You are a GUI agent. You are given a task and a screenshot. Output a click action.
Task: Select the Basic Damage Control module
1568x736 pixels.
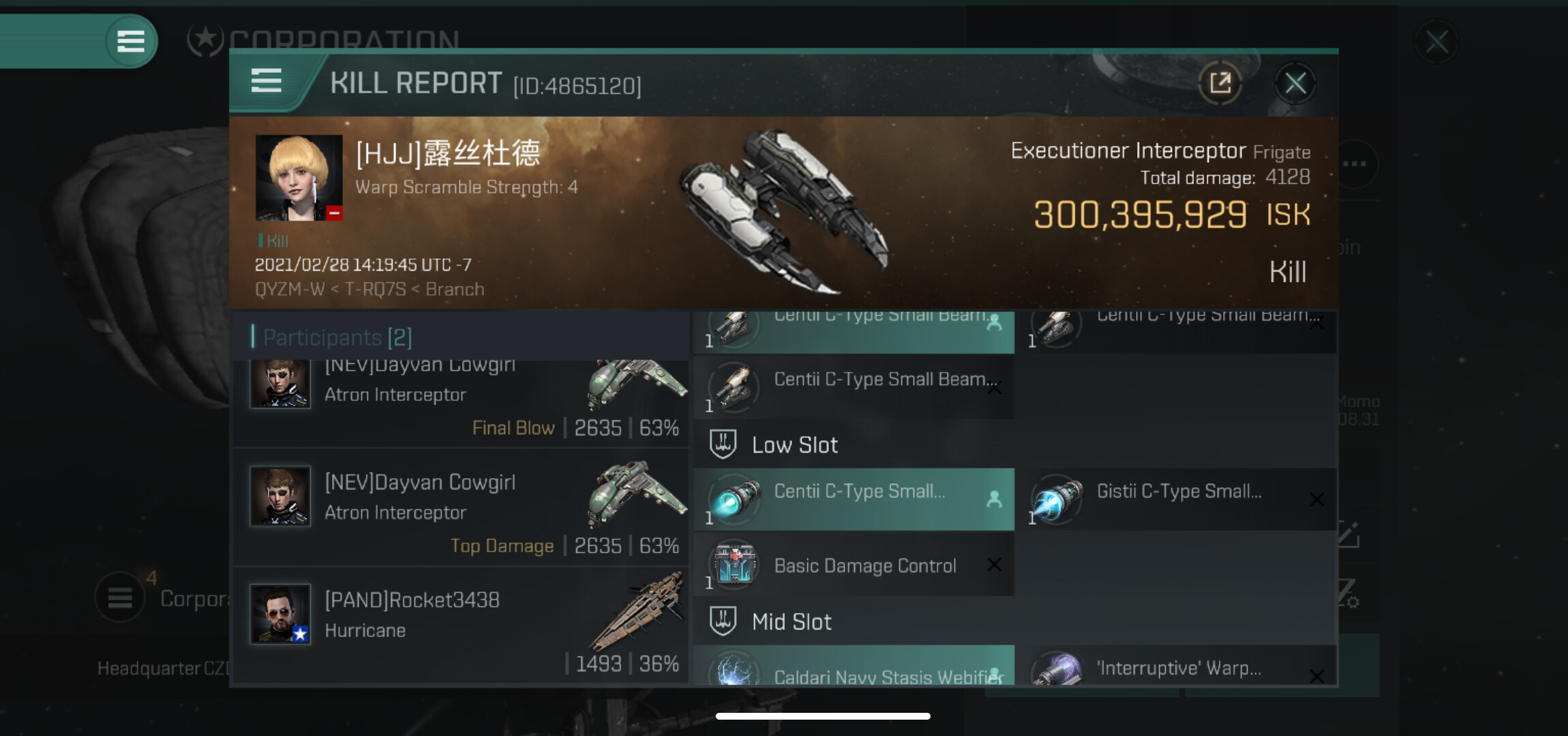tap(854, 565)
